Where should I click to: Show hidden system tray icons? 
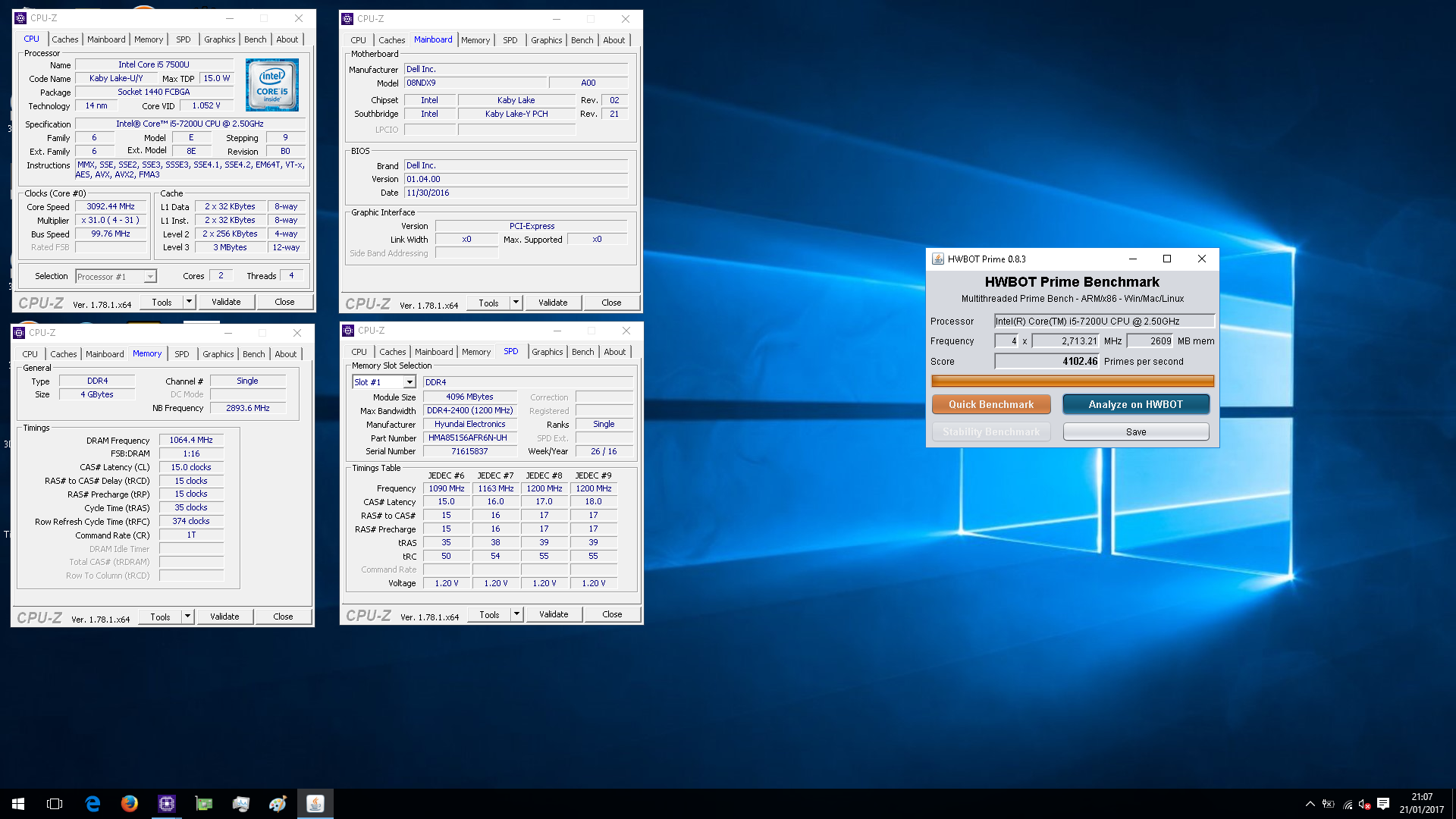click(x=1310, y=804)
